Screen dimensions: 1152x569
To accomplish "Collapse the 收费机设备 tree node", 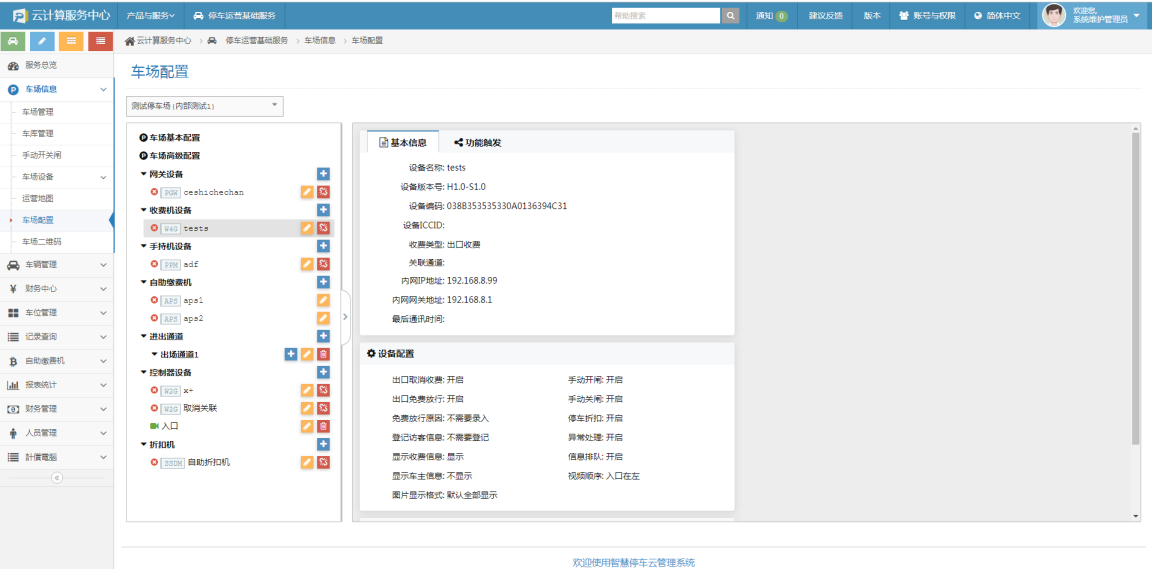I will [143, 210].
